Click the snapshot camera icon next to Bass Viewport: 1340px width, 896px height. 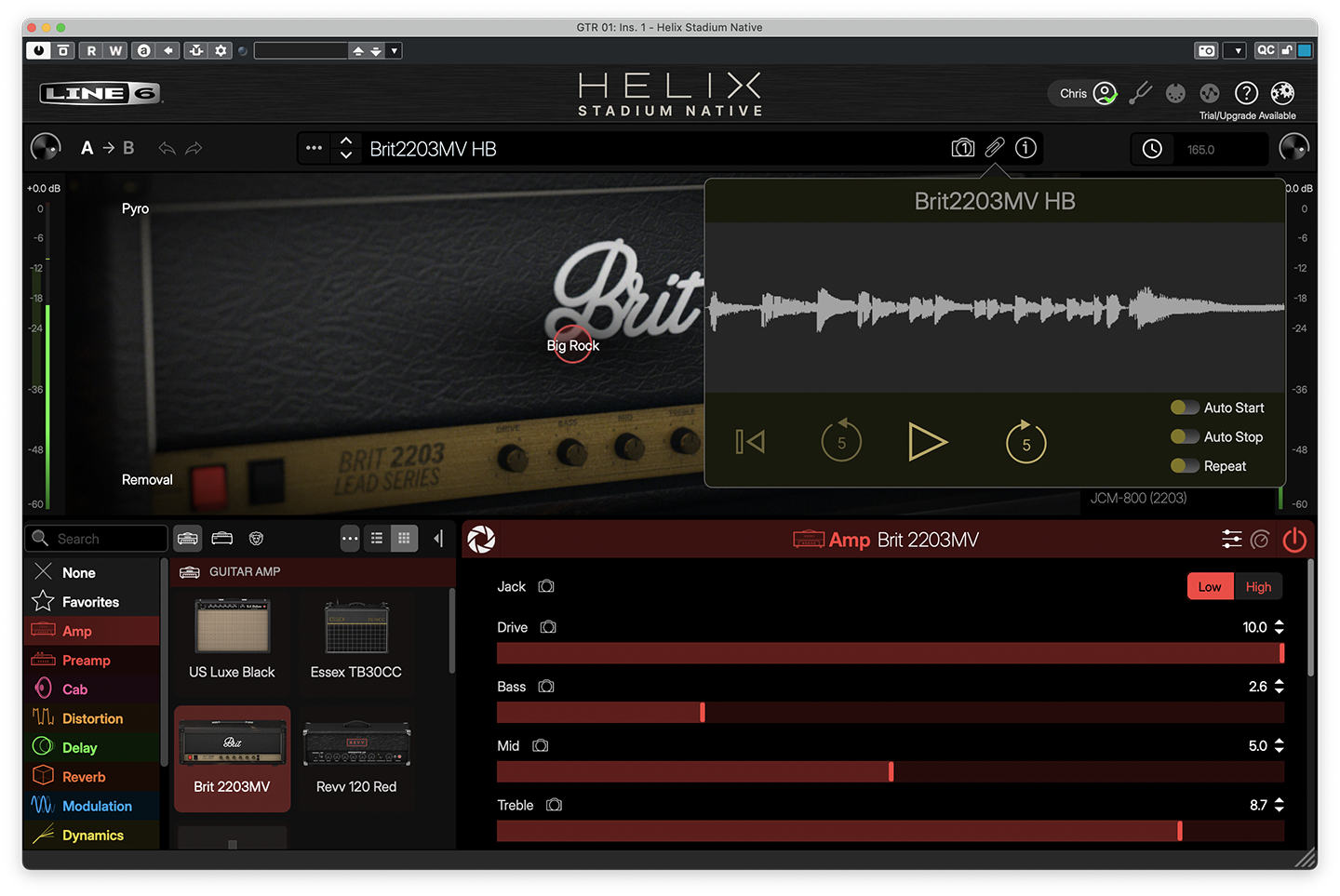(546, 687)
